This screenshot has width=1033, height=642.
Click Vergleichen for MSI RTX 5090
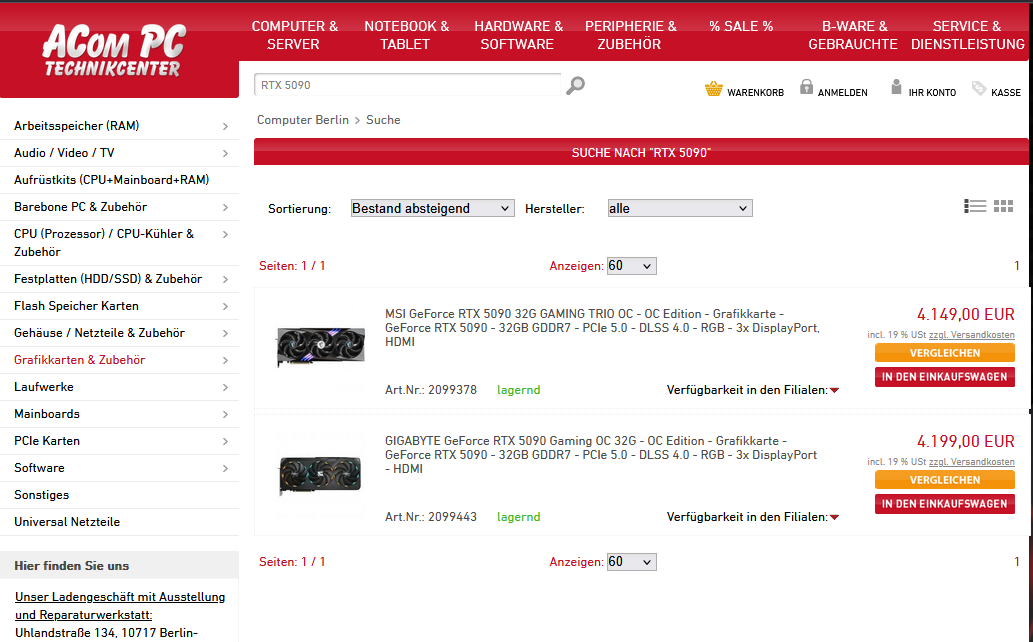(x=945, y=353)
